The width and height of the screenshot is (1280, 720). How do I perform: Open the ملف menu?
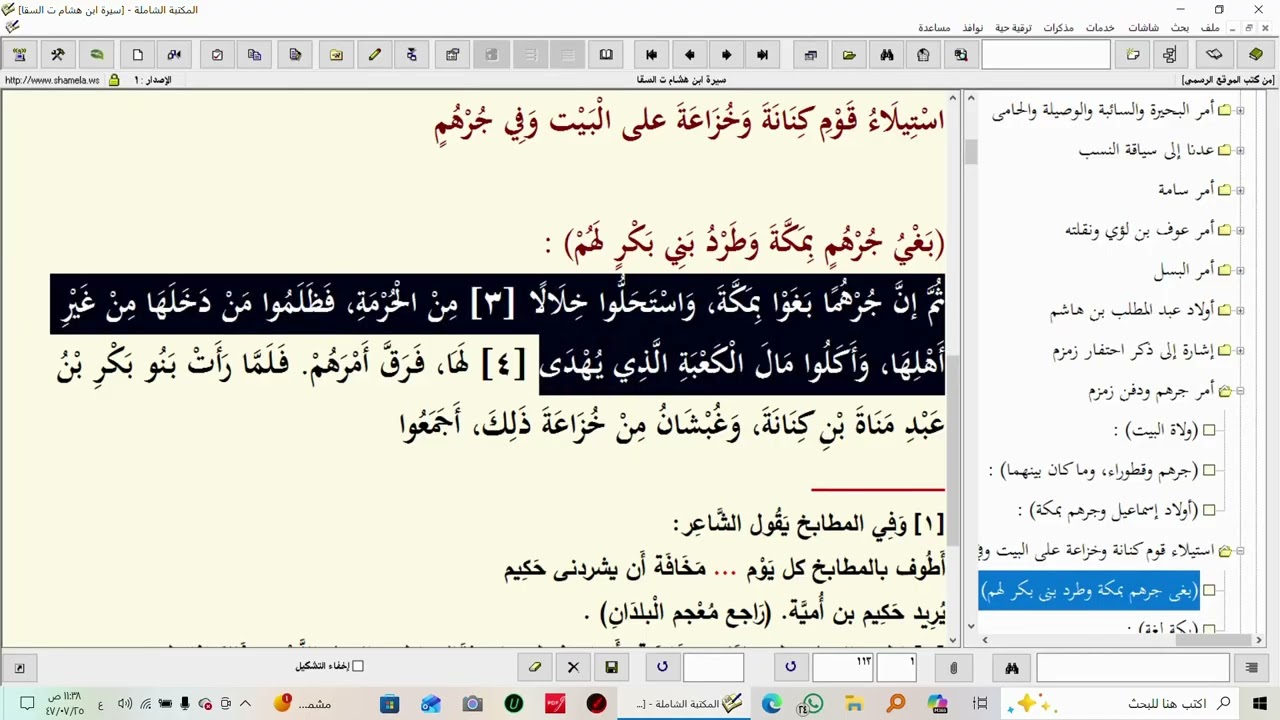1210,28
